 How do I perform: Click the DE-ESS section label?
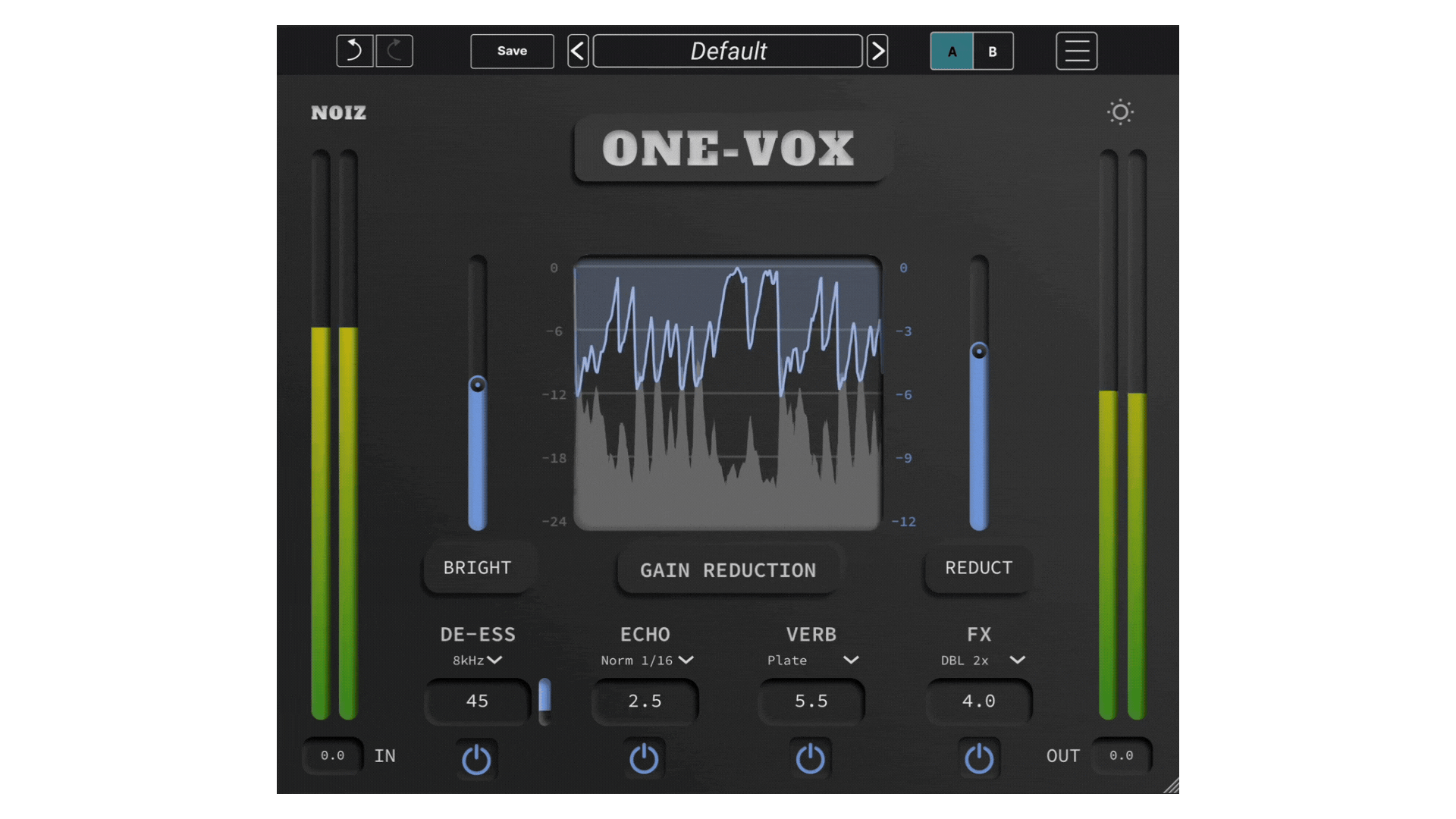[478, 635]
